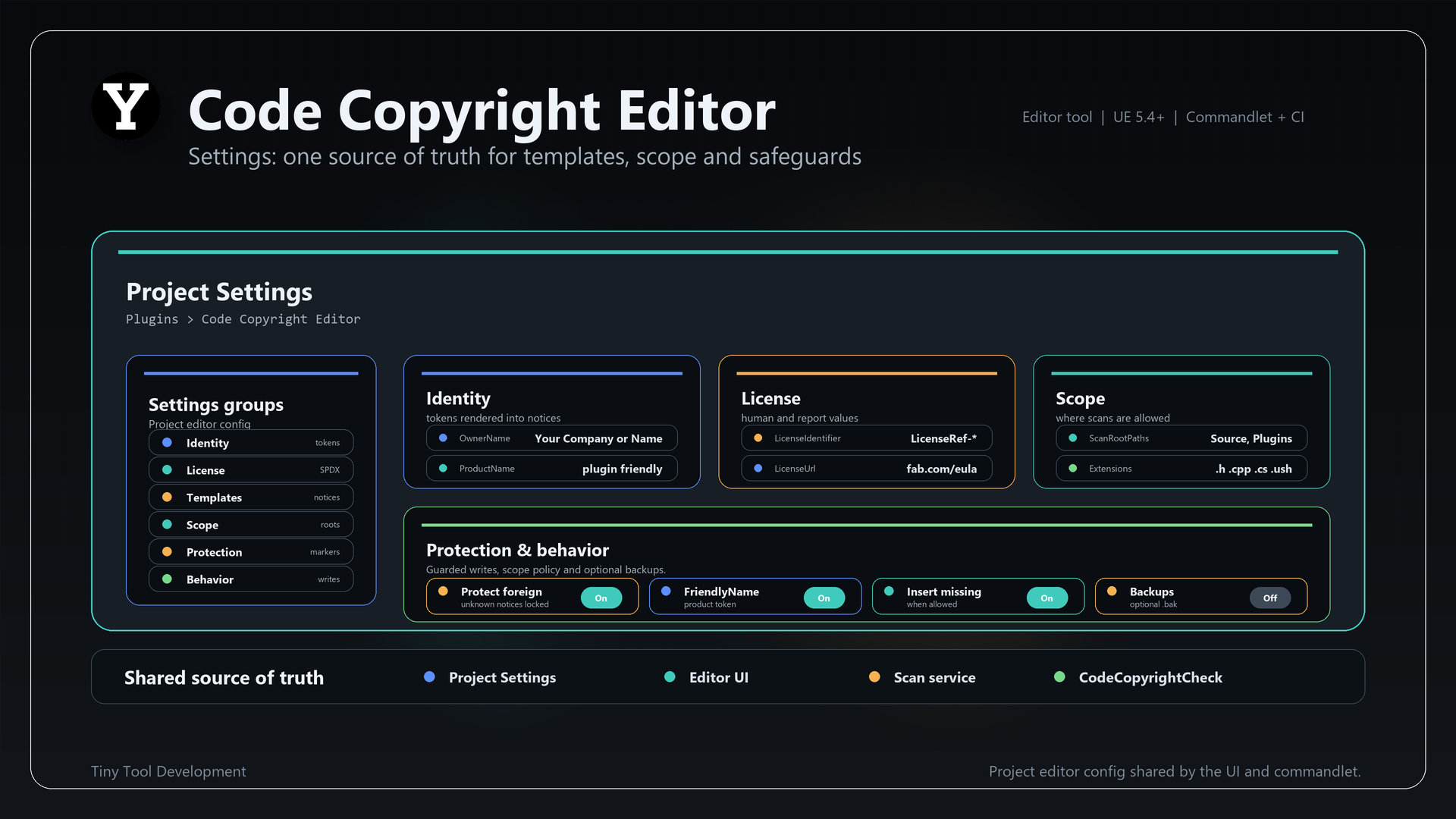Viewport: 1456px width, 819px height.
Task: Click the teal dot before Editor UI
Action: point(670,676)
